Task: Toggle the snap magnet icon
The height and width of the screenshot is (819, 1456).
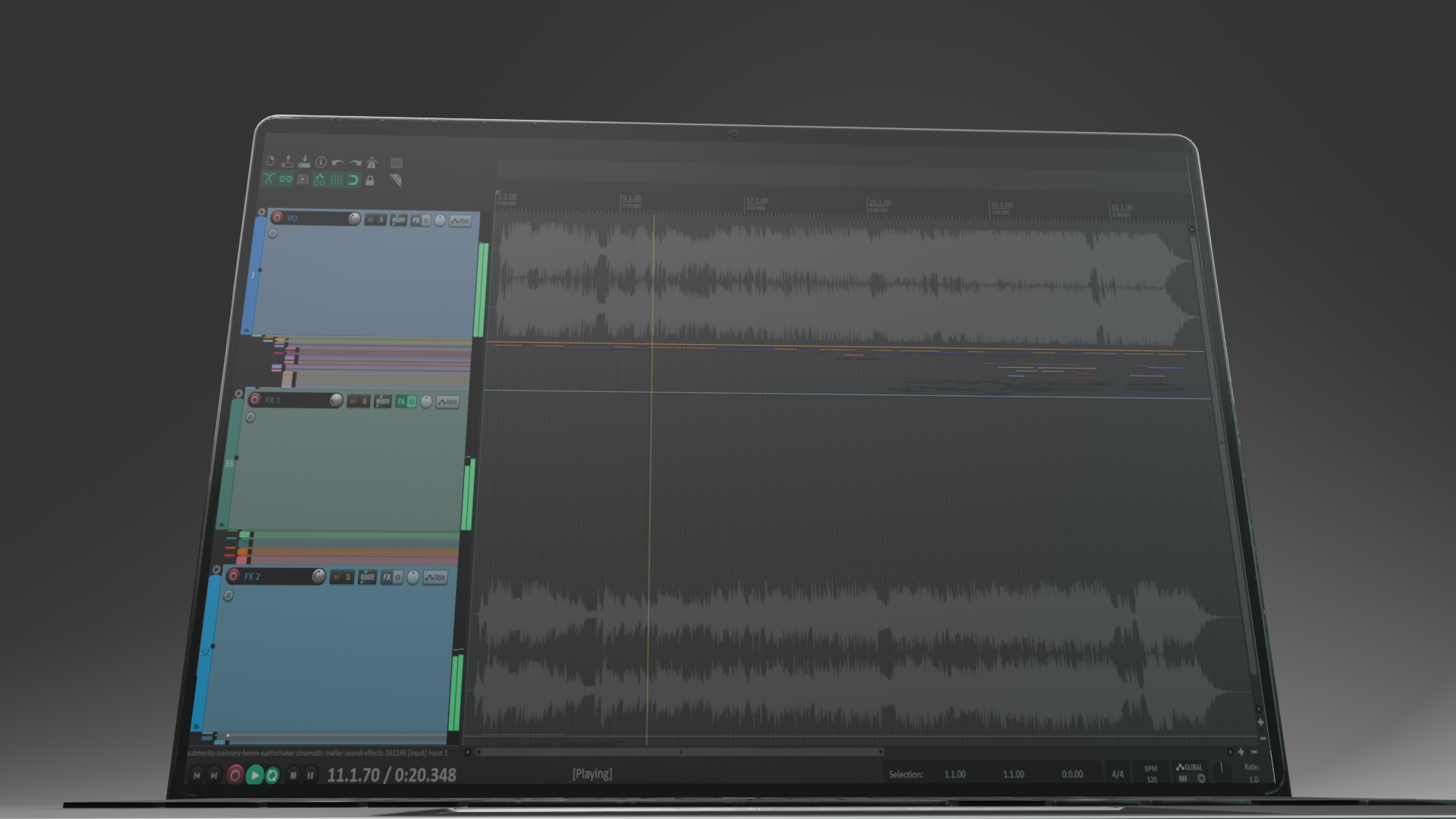Action: click(353, 180)
